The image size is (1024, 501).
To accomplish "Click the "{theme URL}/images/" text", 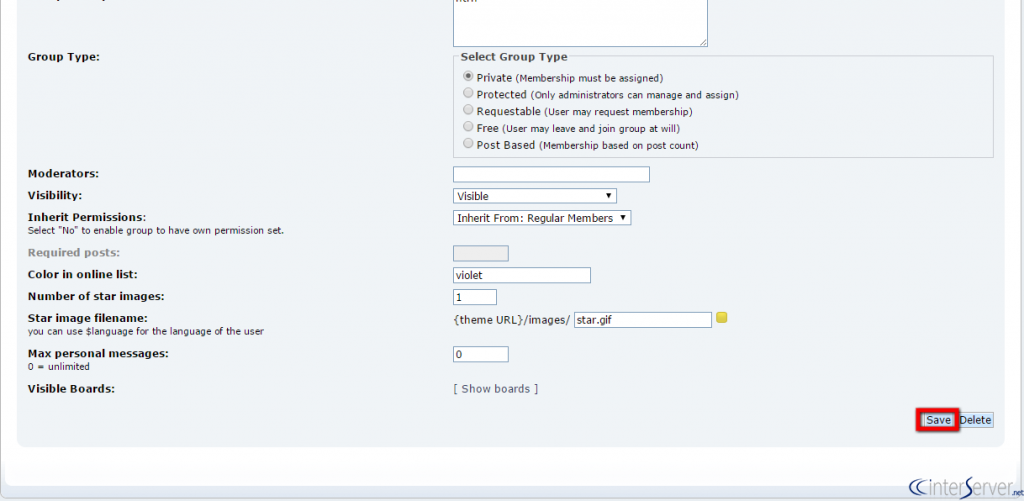I will pos(511,320).
